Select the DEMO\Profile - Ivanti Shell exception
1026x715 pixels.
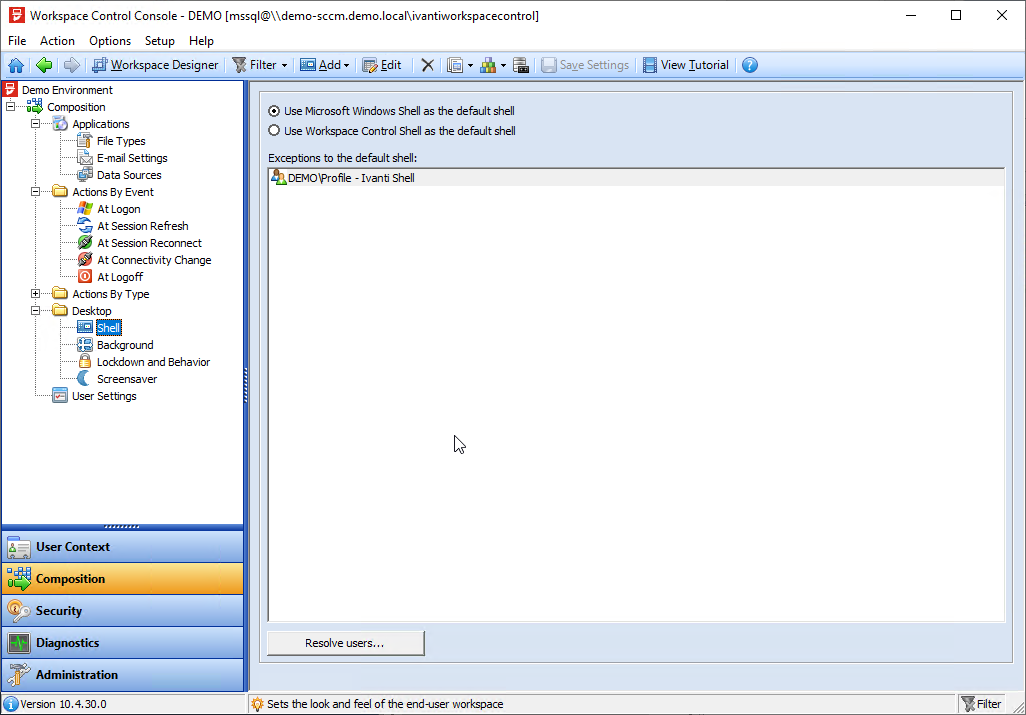coord(350,178)
